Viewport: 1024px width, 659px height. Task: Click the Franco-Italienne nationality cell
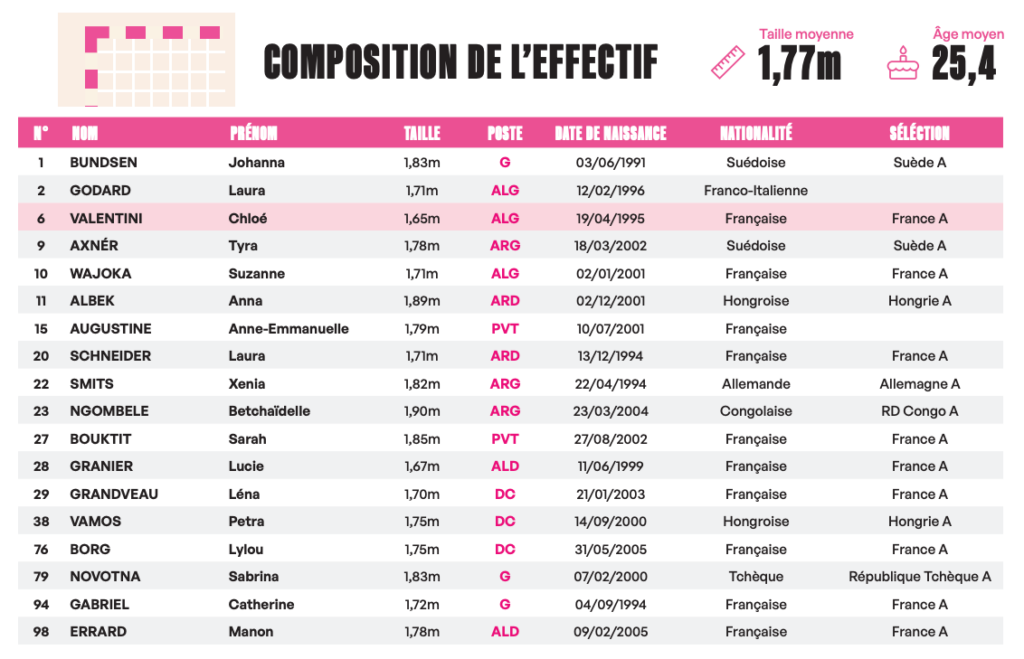(x=756, y=190)
